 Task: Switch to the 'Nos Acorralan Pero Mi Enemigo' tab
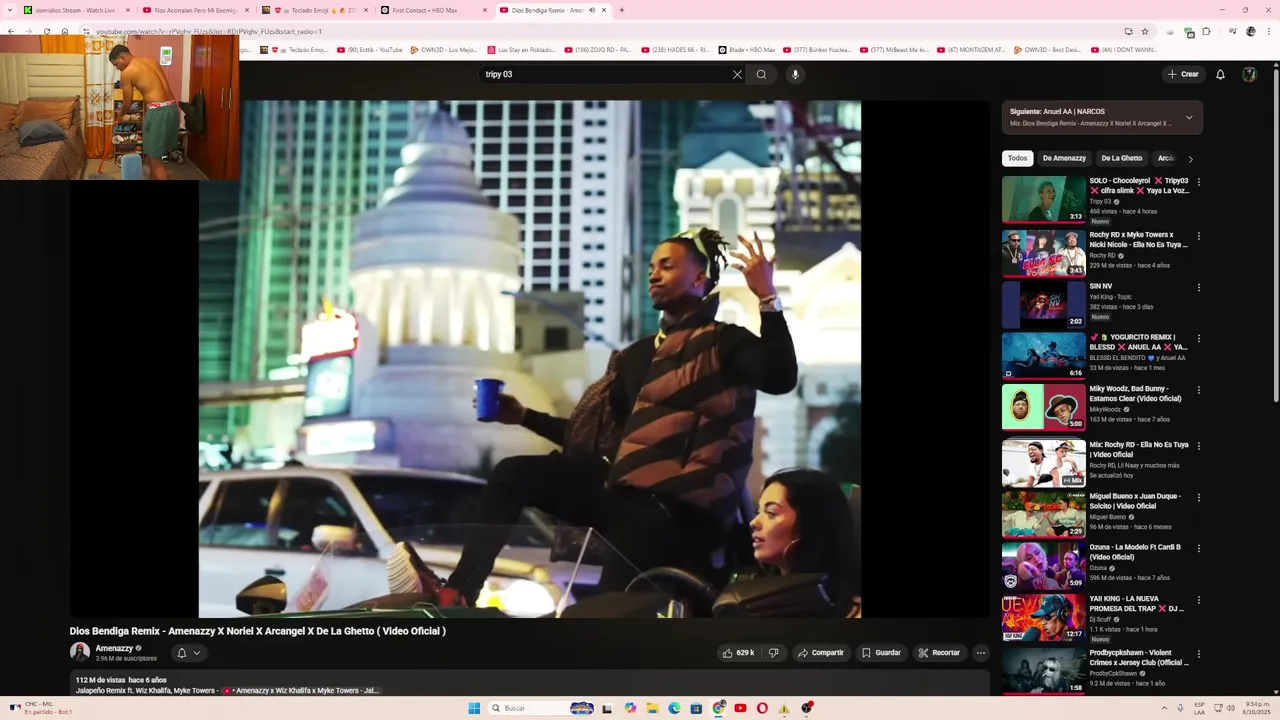(195, 10)
